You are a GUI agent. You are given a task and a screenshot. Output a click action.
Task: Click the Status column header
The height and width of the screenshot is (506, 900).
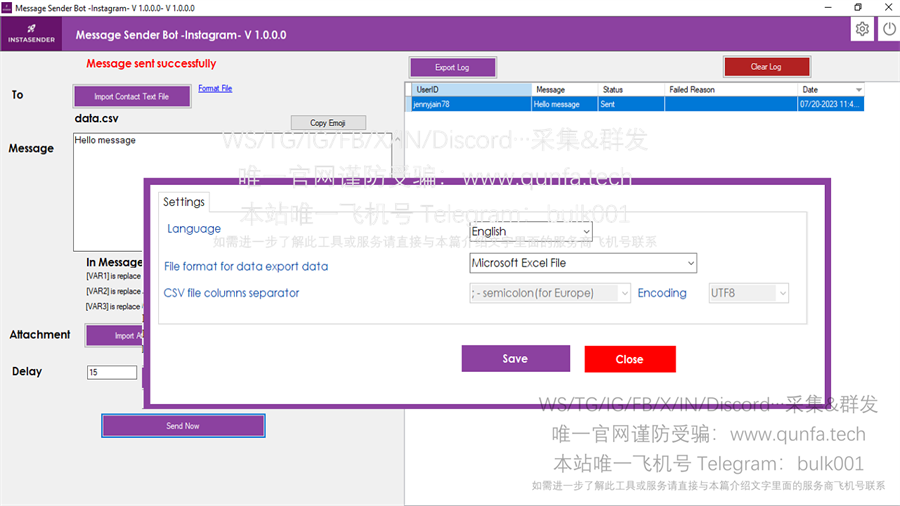(x=631, y=89)
